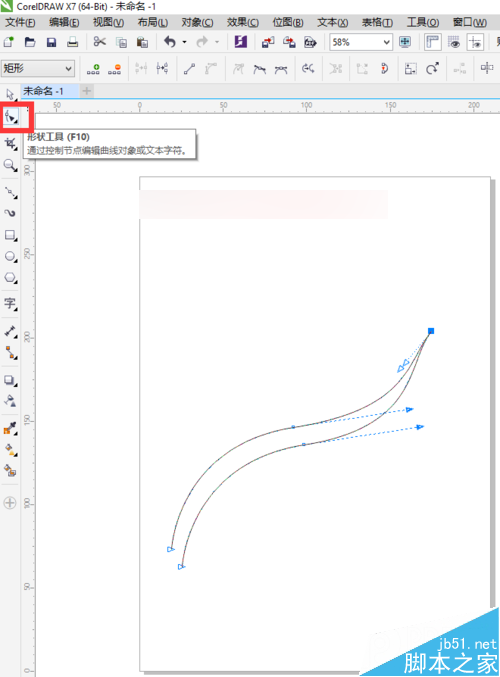
Task: Open the 文件(F) menu
Action: coord(20,22)
